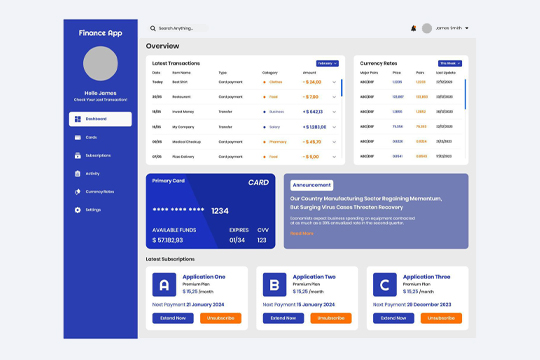Image resolution: width=540 pixels, height=360 pixels.
Task: Open the Subscriptions sidebar icon
Action: coord(78,155)
